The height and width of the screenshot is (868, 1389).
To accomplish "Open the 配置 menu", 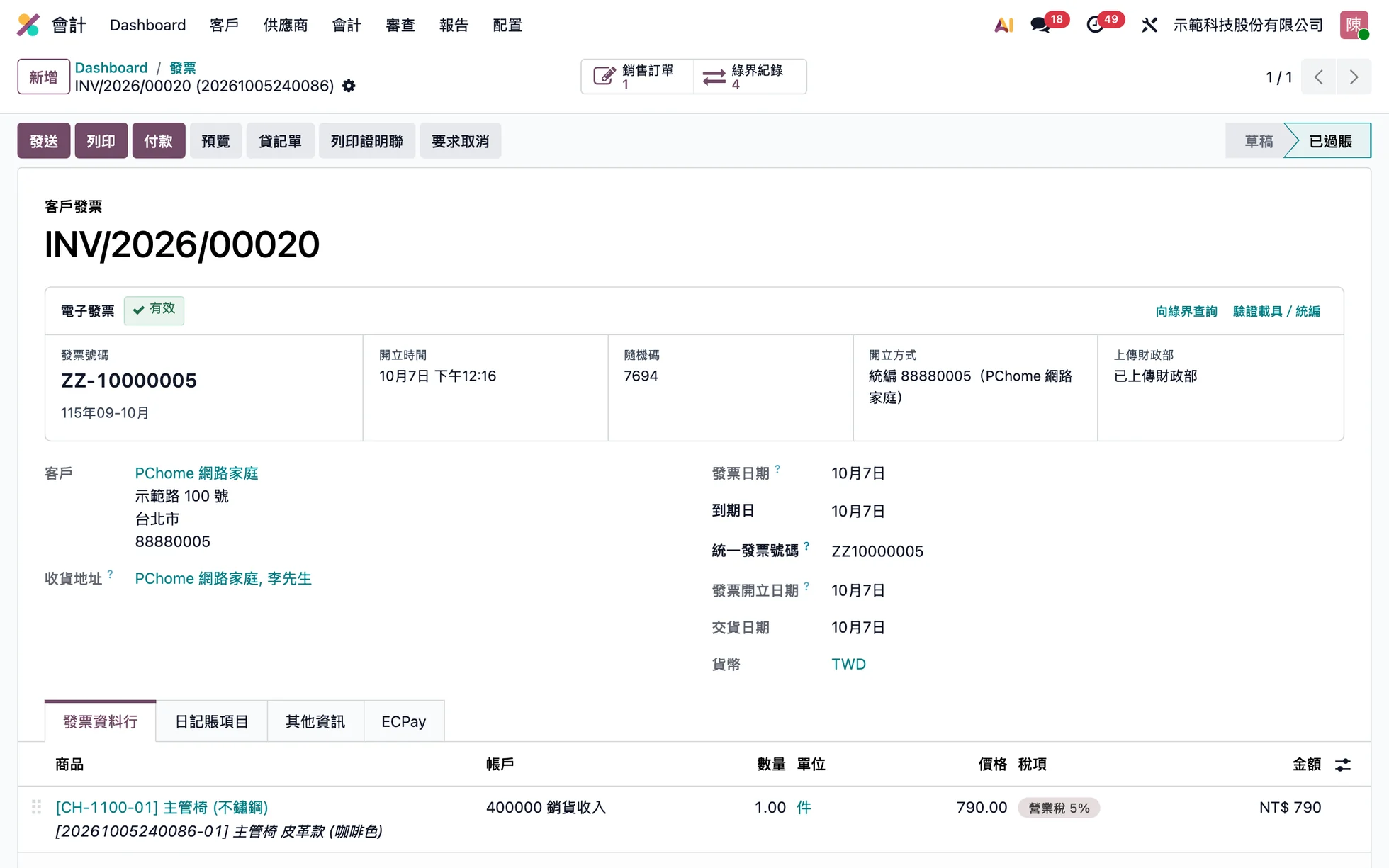I will click(507, 25).
